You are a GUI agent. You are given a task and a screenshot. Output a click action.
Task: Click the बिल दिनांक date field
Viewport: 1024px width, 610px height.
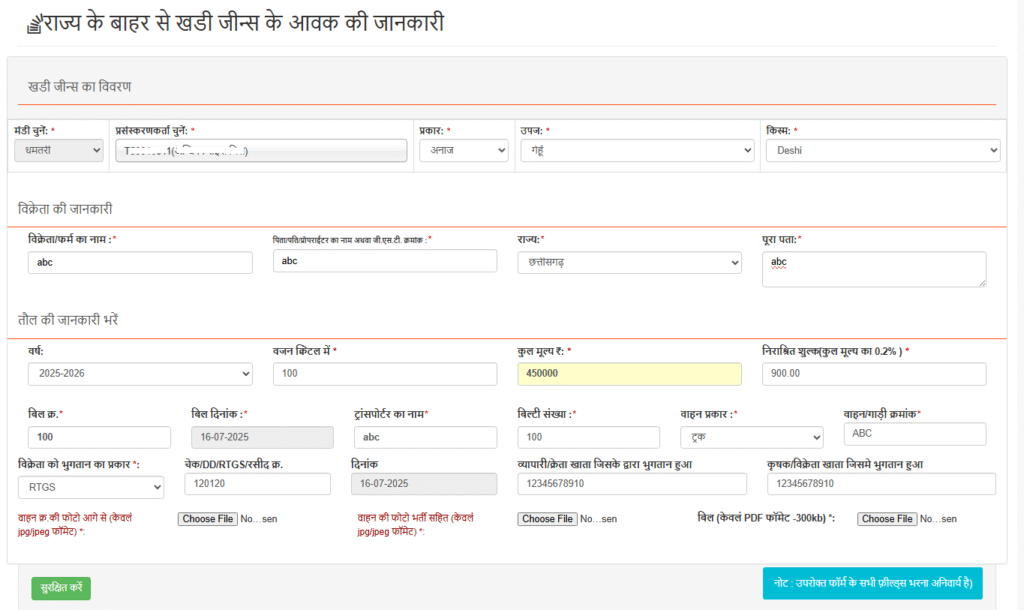click(x=263, y=437)
